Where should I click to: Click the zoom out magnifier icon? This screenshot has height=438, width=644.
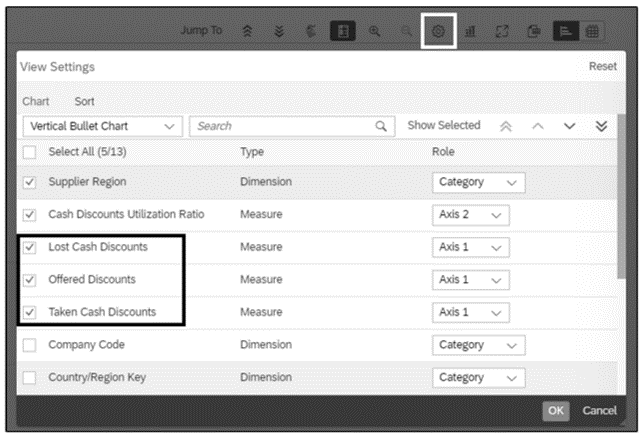tap(406, 31)
